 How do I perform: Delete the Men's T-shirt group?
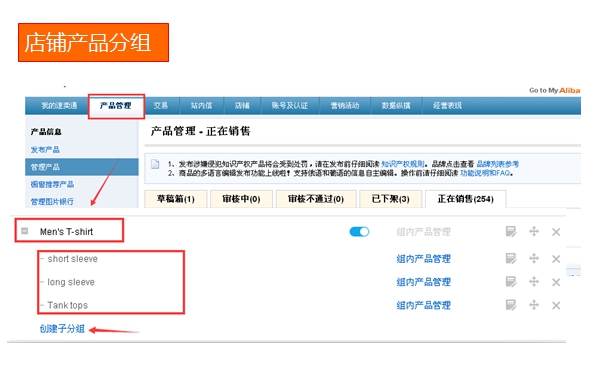pos(556,232)
